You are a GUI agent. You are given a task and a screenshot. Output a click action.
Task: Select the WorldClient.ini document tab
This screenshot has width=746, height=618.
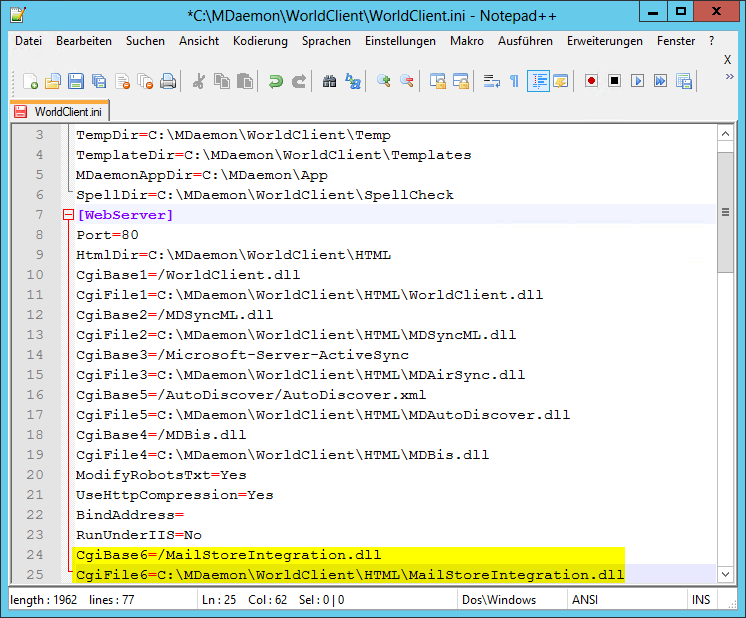pos(60,110)
